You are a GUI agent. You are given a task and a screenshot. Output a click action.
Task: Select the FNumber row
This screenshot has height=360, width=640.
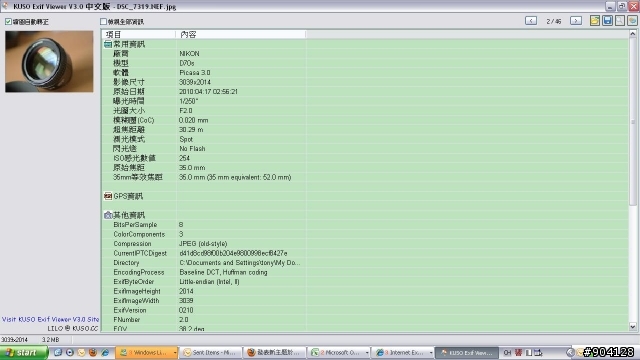pos(365,320)
